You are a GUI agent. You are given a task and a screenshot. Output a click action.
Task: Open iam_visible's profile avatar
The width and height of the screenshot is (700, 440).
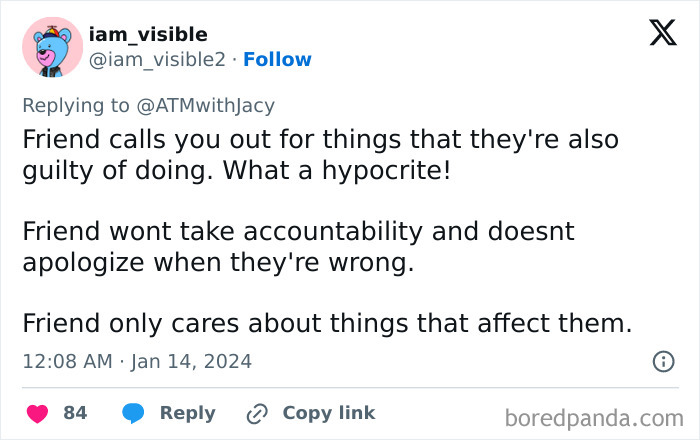(52, 47)
